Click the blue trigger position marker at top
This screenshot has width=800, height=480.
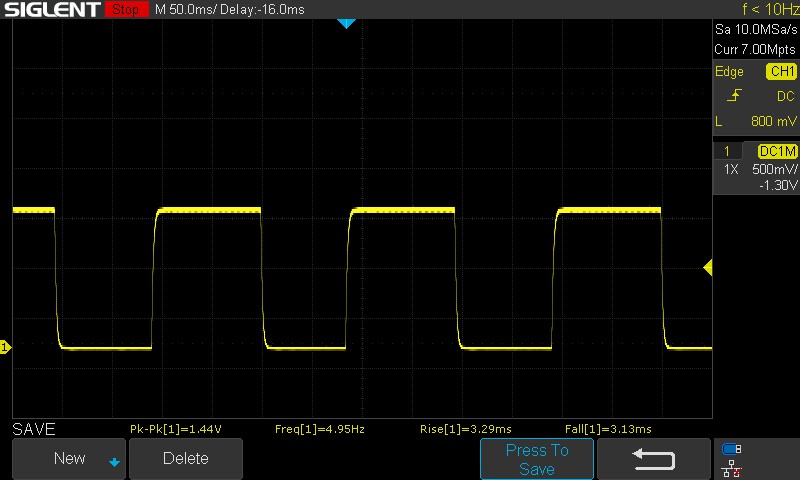click(x=346, y=23)
